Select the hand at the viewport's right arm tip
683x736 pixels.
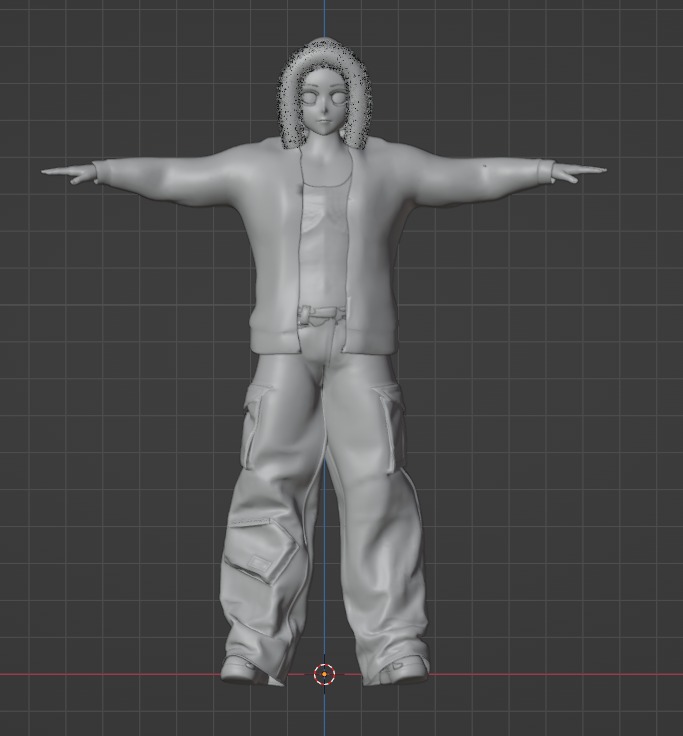point(580,173)
